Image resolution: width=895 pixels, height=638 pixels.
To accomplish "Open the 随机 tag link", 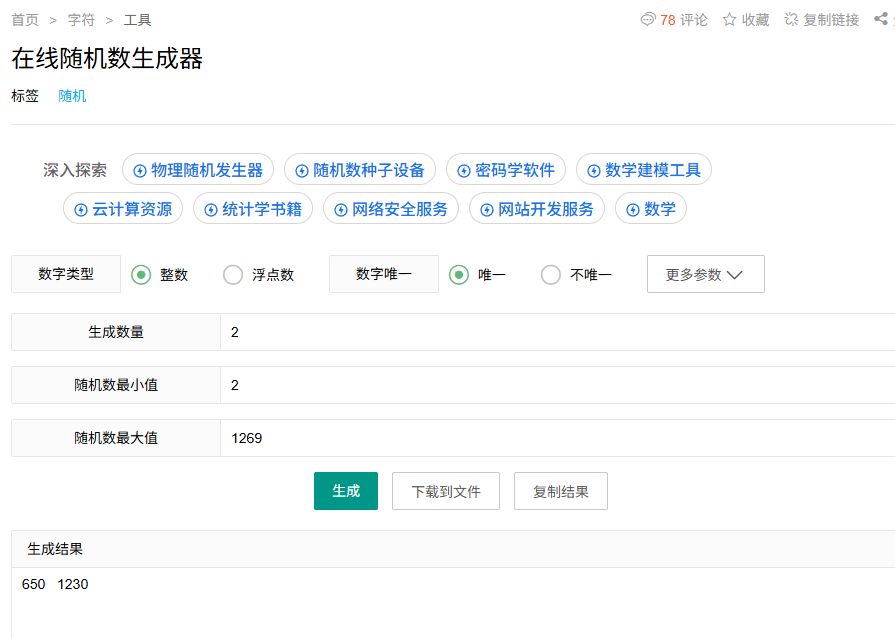I will tap(72, 96).
